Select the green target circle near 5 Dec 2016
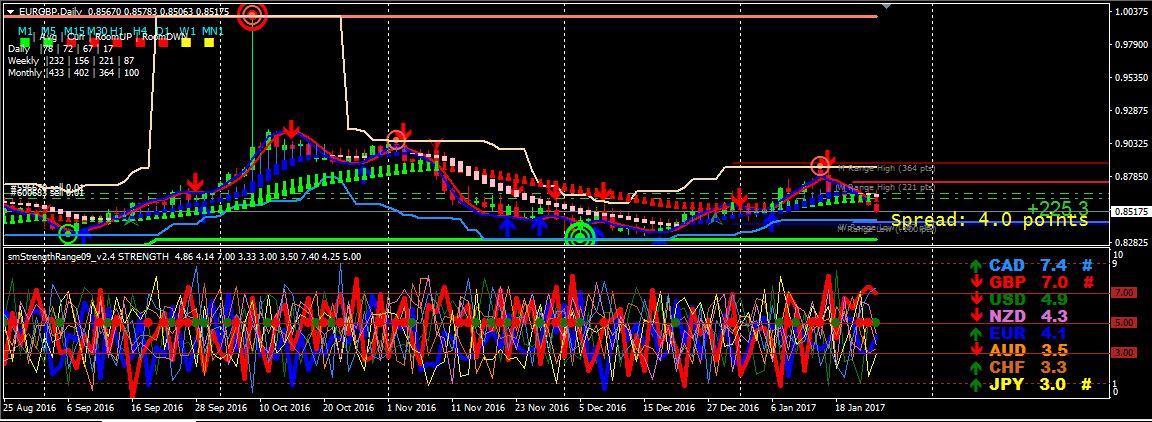Screen dimensions: 1152x422 tap(580, 235)
